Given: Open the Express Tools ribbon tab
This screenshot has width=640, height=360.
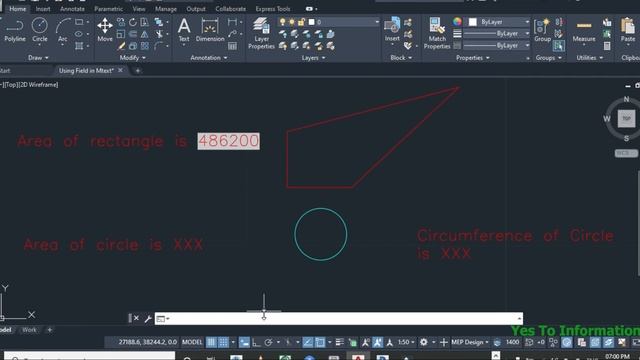Looking at the screenshot, I should pyautogui.click(x=273, y=9).
